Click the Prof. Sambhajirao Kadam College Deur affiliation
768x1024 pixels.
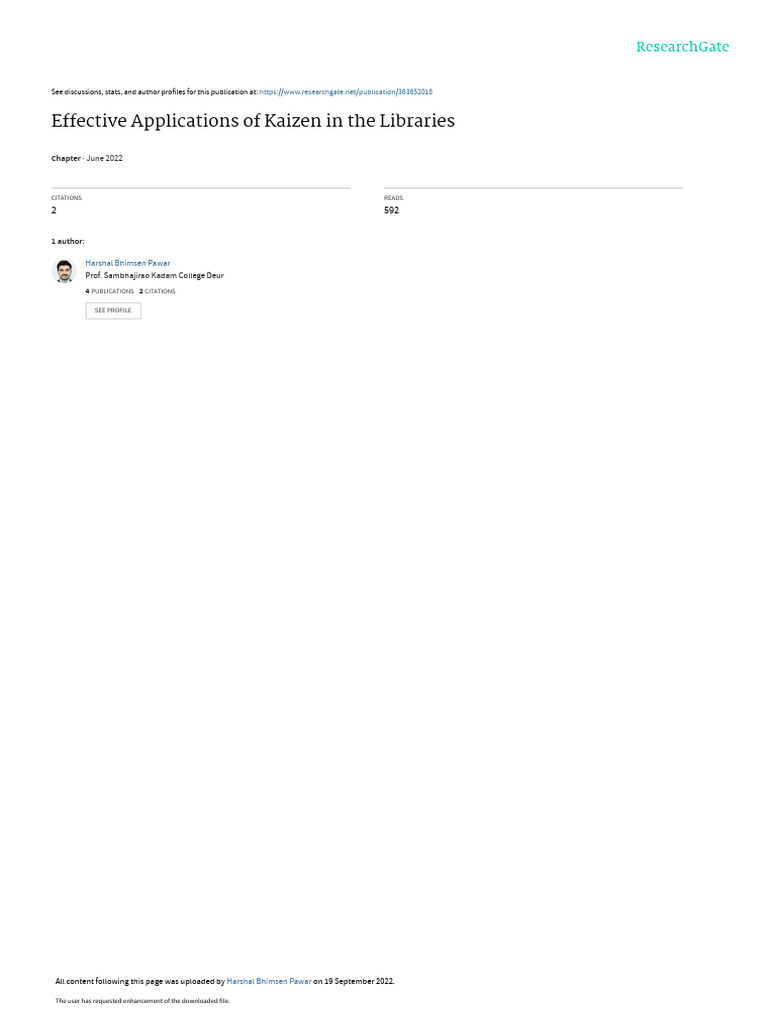[154, 276]
